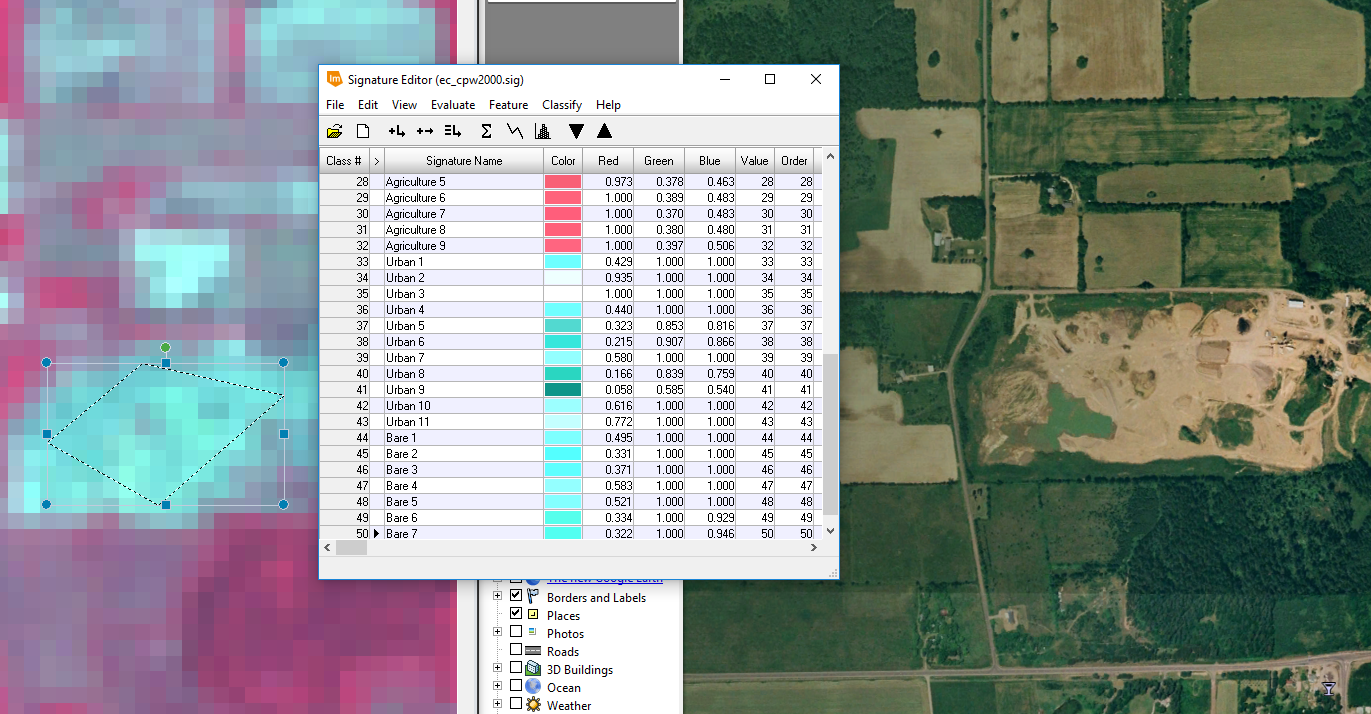
Task: Expand the Ocean layer tree
Action: 497,687
